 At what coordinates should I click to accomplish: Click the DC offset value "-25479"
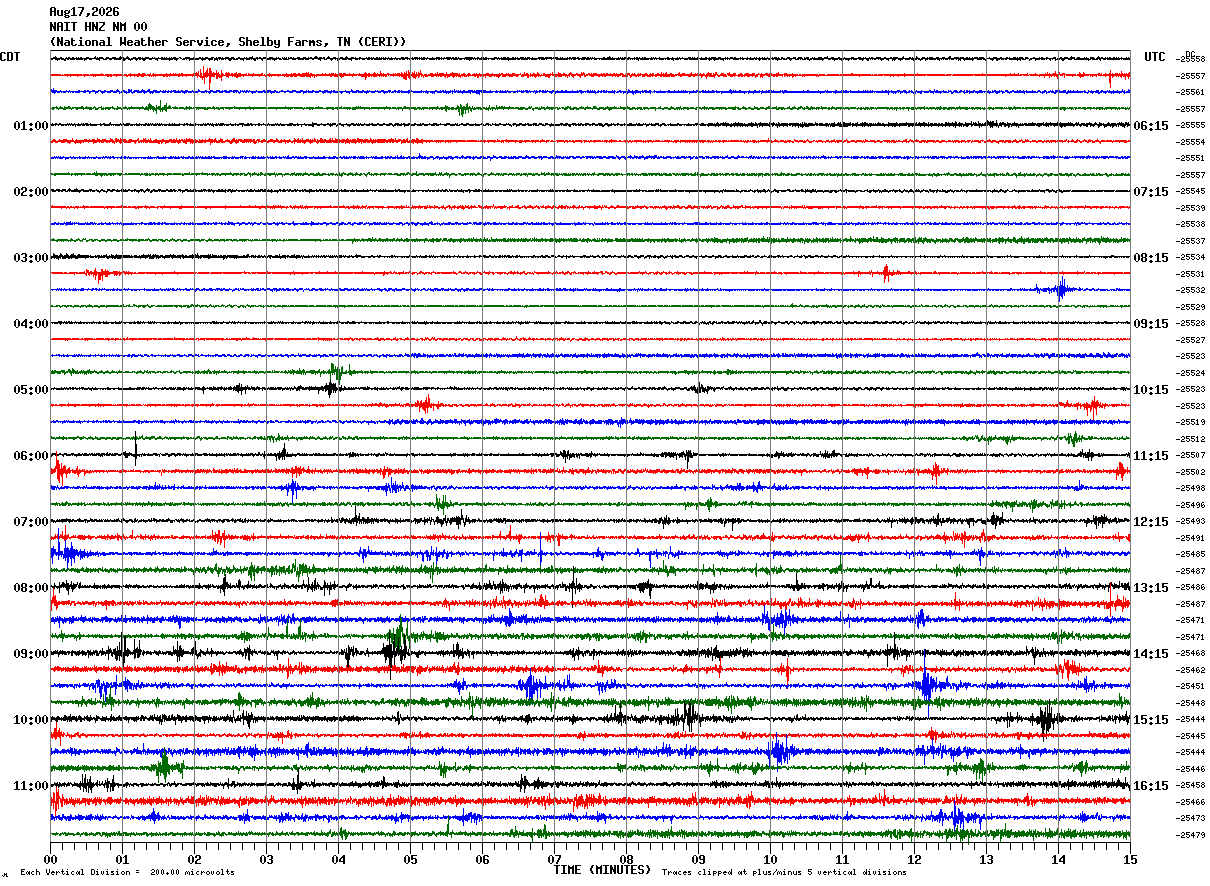(x=1190, y=835)
